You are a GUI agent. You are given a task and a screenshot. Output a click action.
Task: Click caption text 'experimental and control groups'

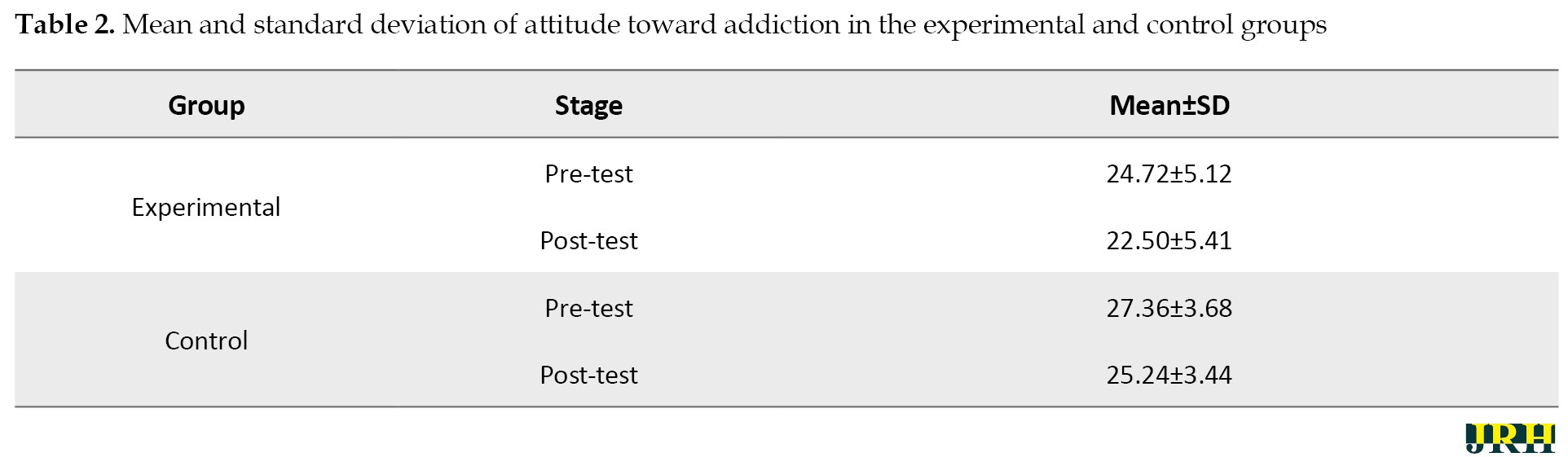click(1125, 26)
